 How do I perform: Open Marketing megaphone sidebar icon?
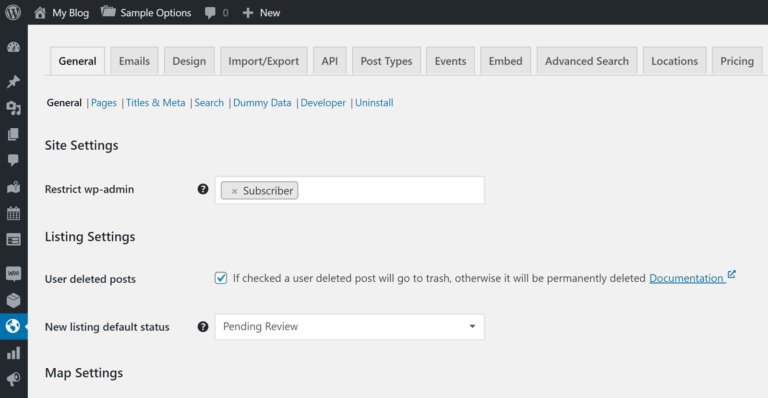click(x=13, y=379)
